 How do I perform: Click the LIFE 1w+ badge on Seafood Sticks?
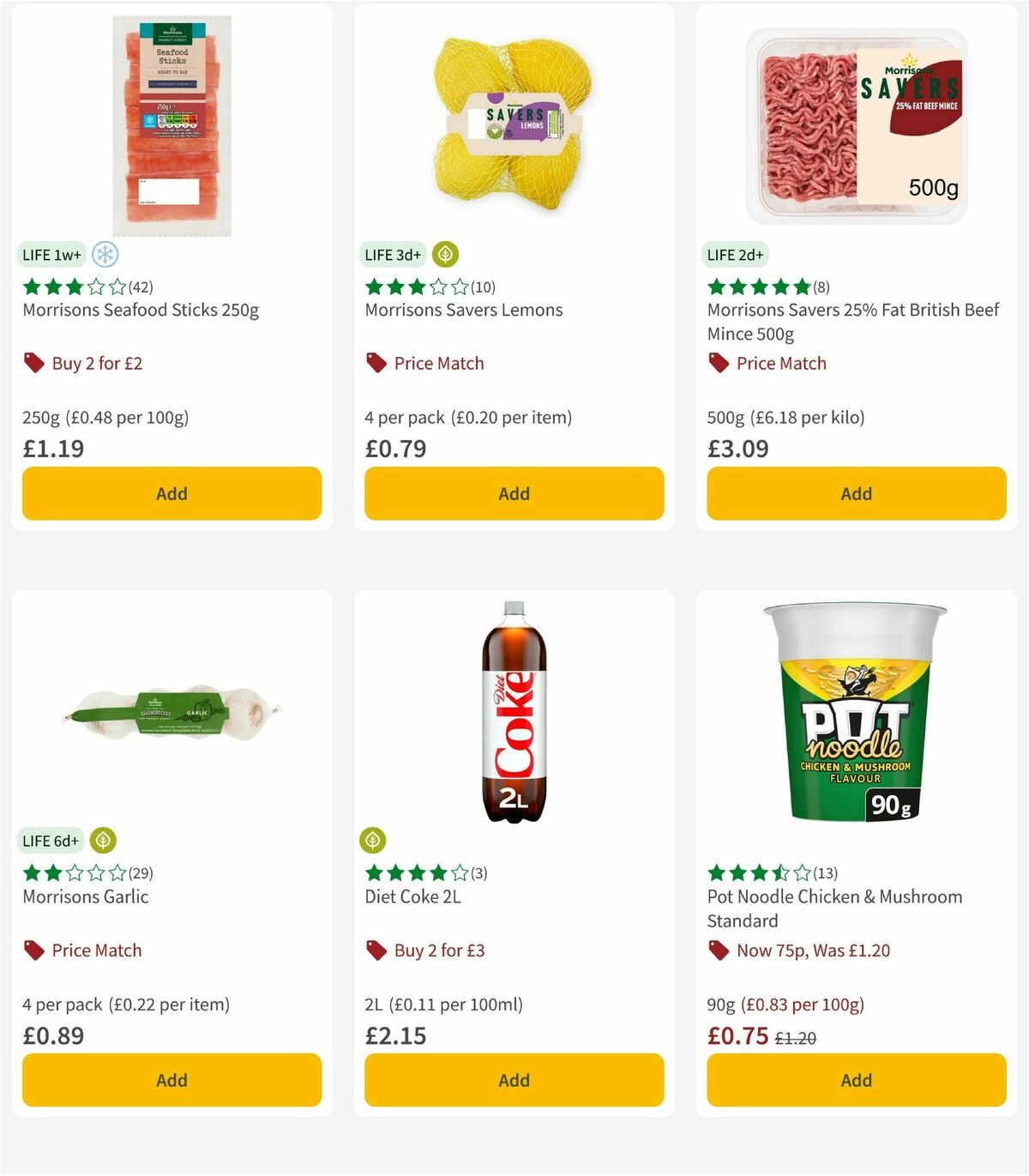(51, 255)
